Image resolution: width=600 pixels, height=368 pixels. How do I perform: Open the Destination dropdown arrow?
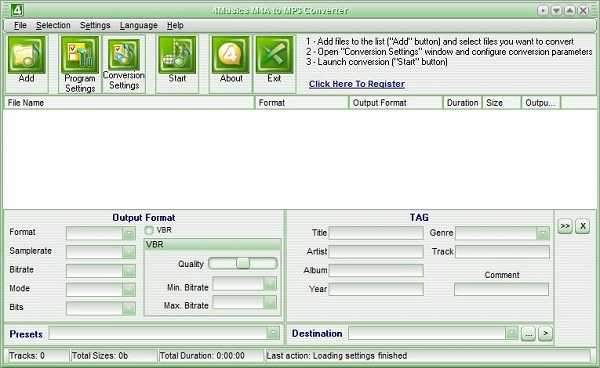512,334
